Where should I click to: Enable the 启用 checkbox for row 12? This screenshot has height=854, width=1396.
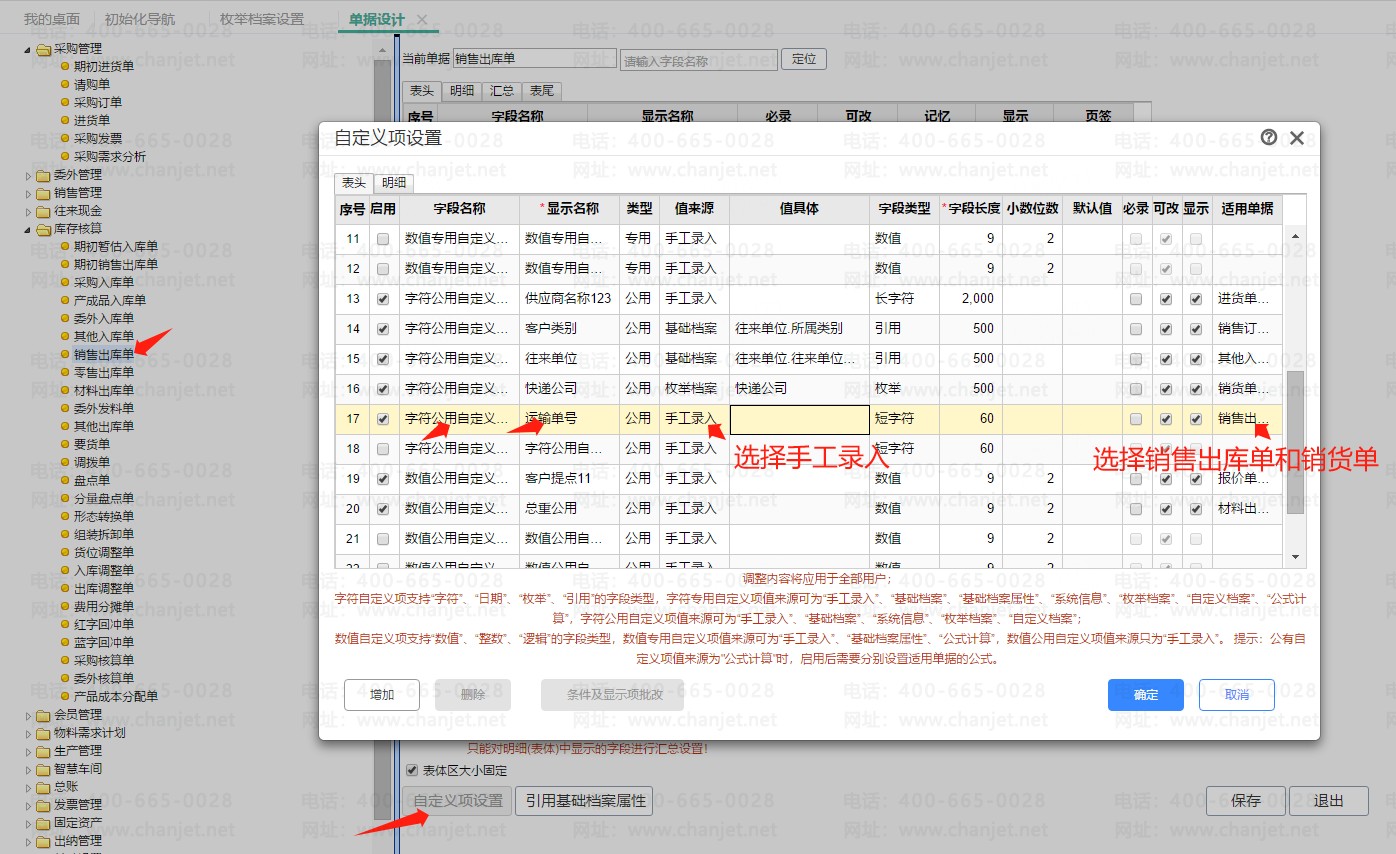point(382,269)
